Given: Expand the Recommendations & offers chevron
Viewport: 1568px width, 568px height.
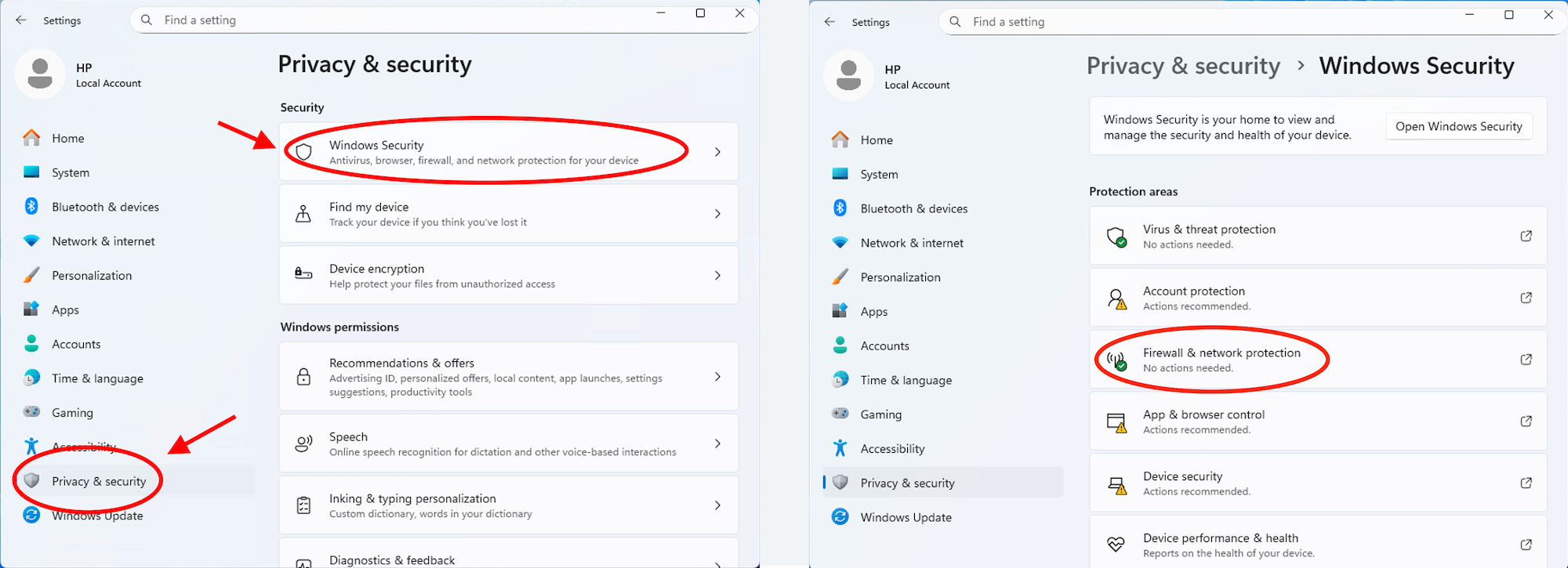Looking at the screenshot, I should [x=717, y=377].
